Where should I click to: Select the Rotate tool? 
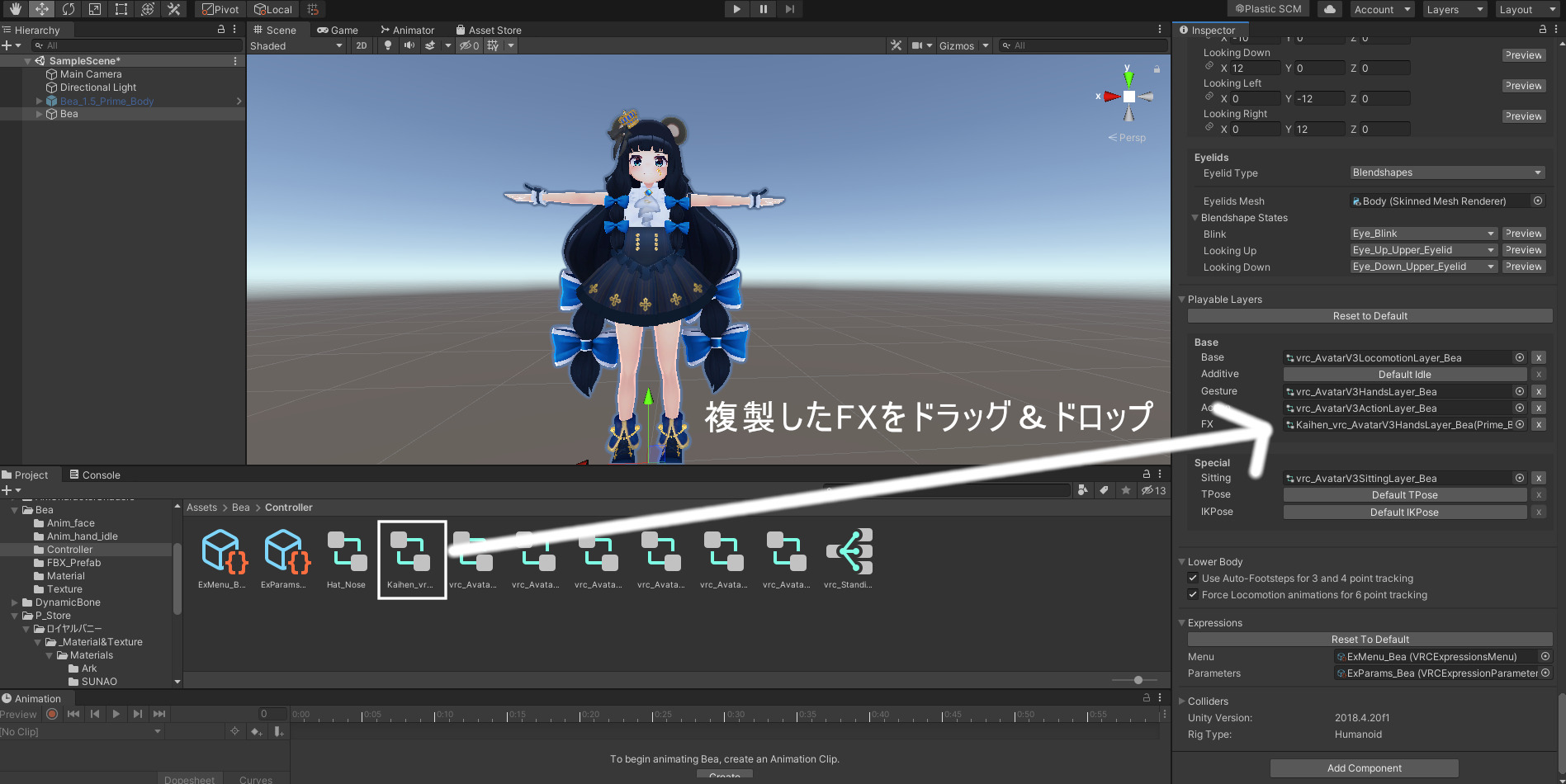(x=69, y=9)
